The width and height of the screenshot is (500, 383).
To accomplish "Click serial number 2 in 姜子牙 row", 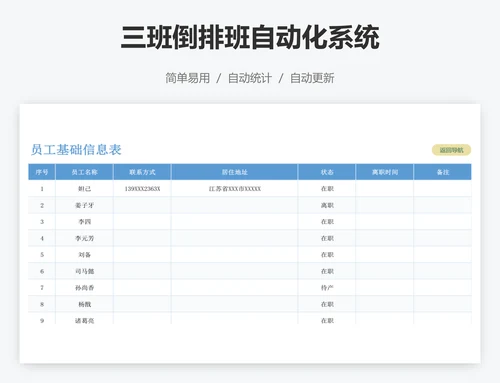I will 42,205.
